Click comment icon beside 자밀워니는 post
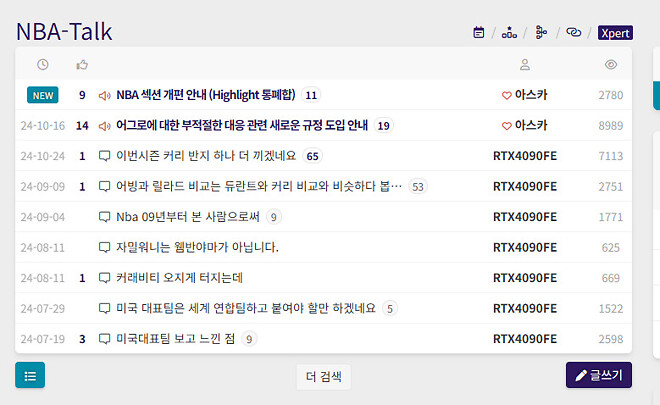This screenshot has height=405, width=660. [104, 248]
